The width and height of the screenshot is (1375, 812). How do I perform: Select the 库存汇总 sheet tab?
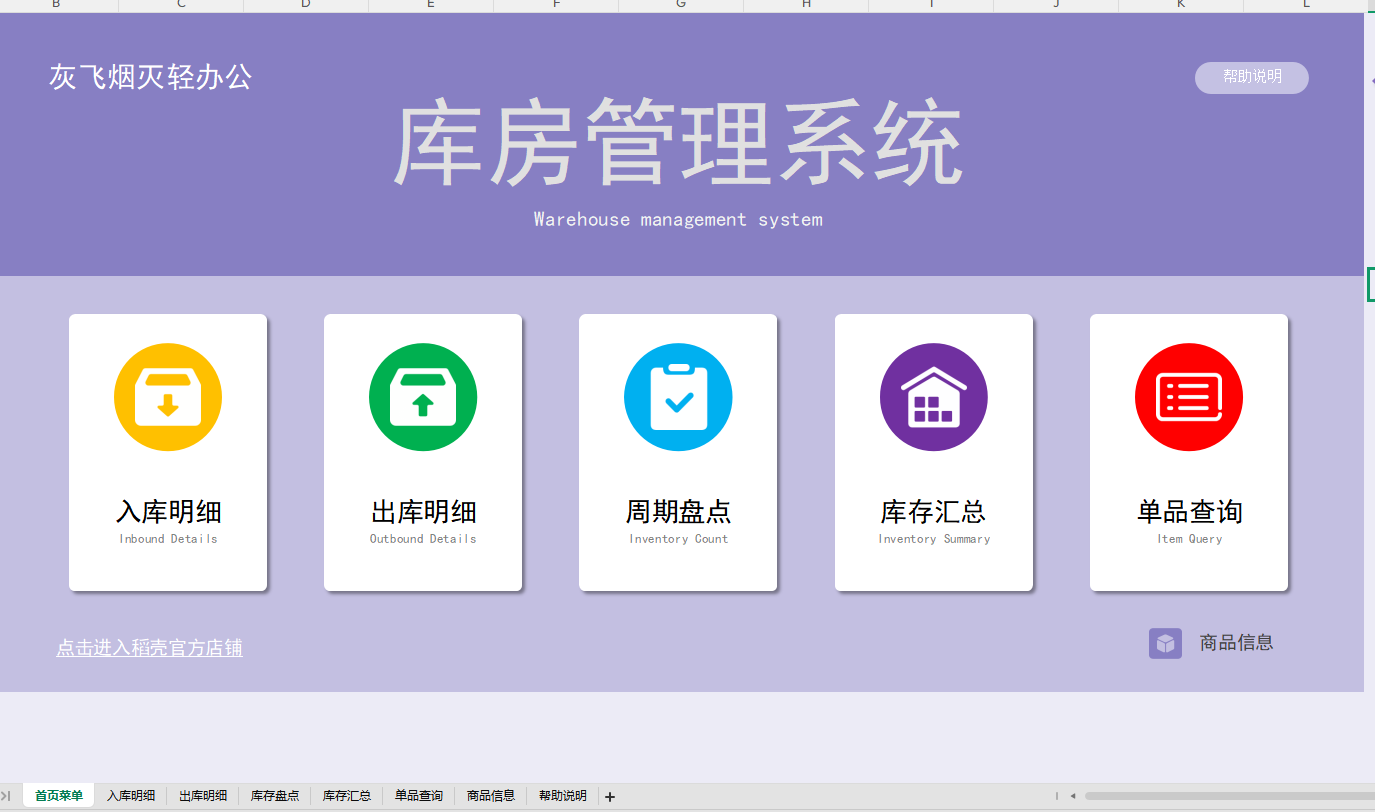tap(347, 796)
